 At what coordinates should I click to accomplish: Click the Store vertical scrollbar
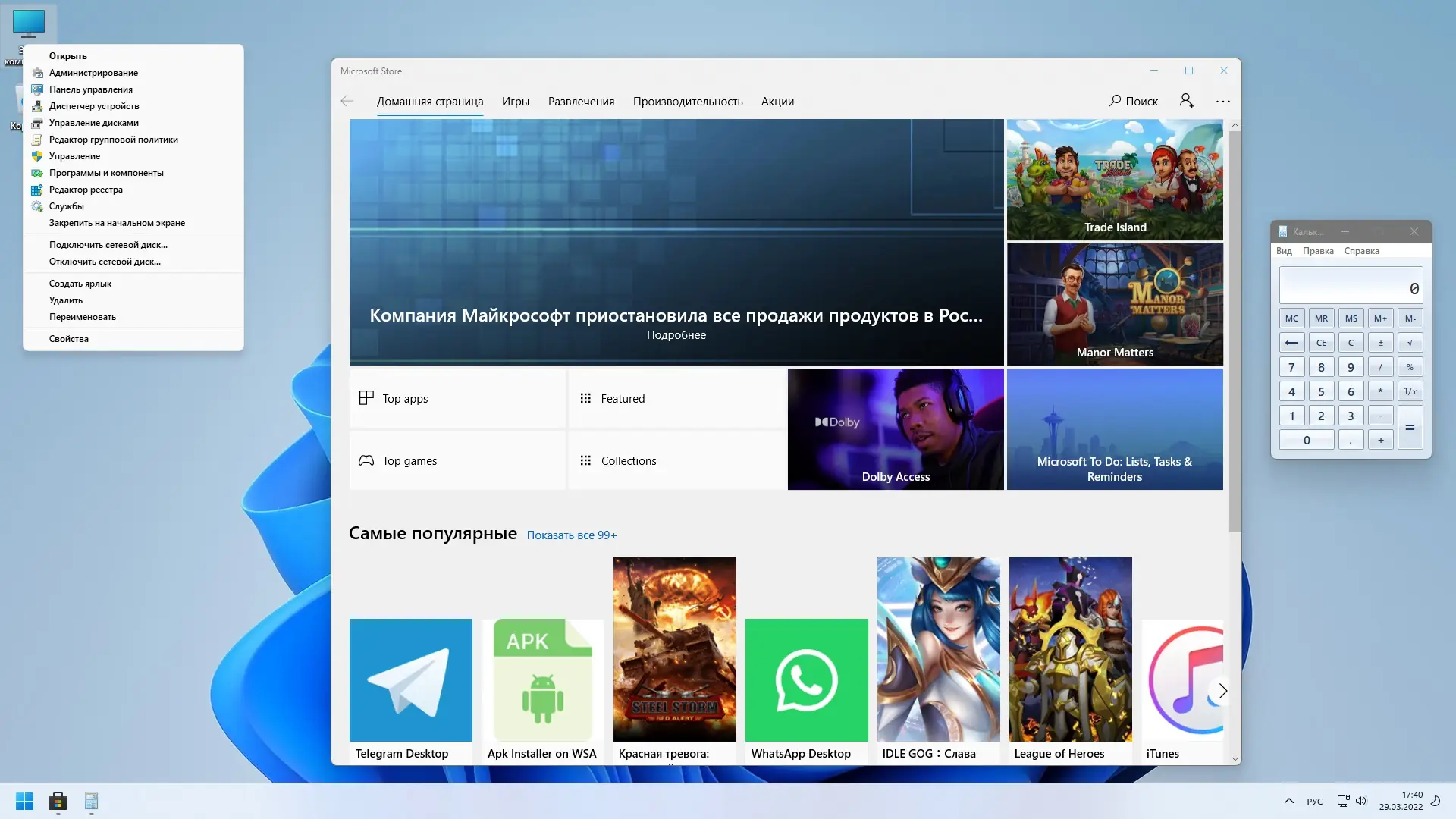(1235, 331)
